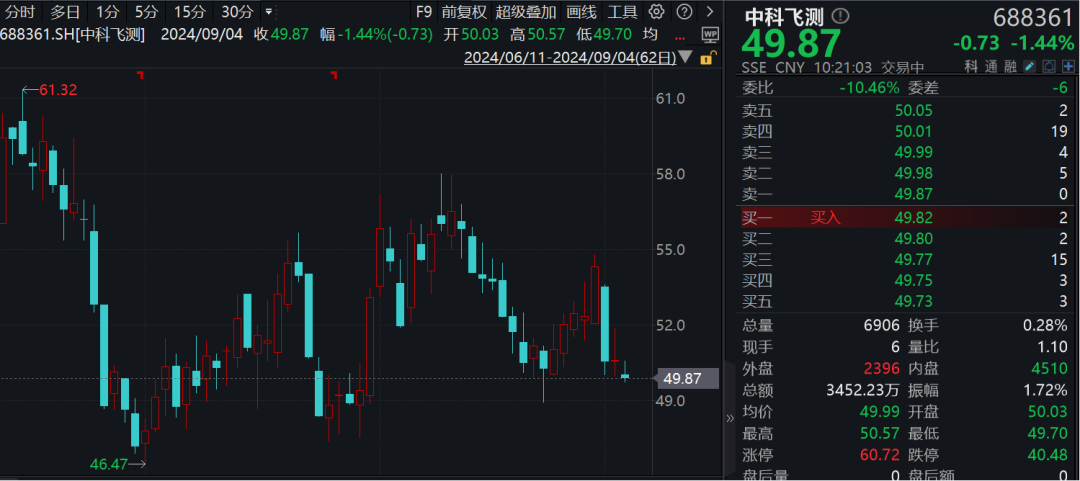Click the first red flag marker atop the chart

coord(141,74)
